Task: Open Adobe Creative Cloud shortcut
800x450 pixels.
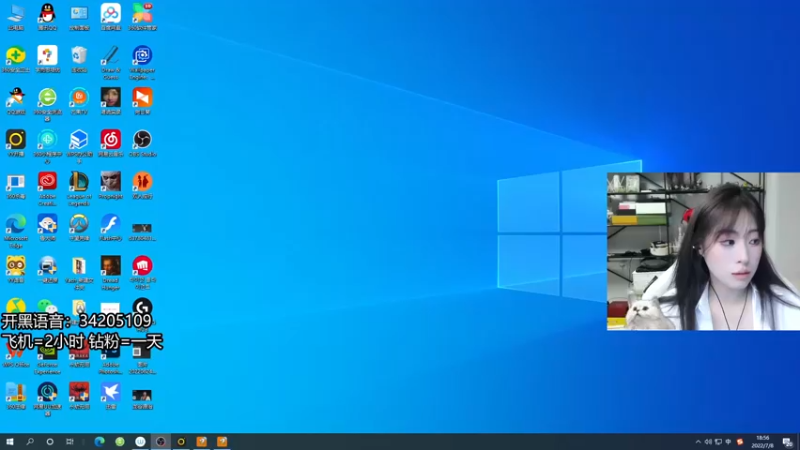Action: point(47,188)
